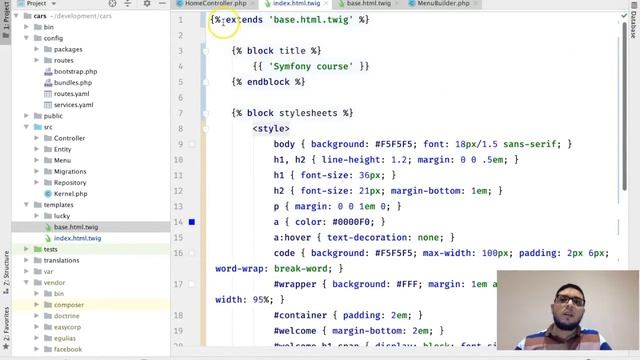This screenshot has height=360, width=640.
Task: Click the gutter color swatch on line 17
Action: point(192,284)
